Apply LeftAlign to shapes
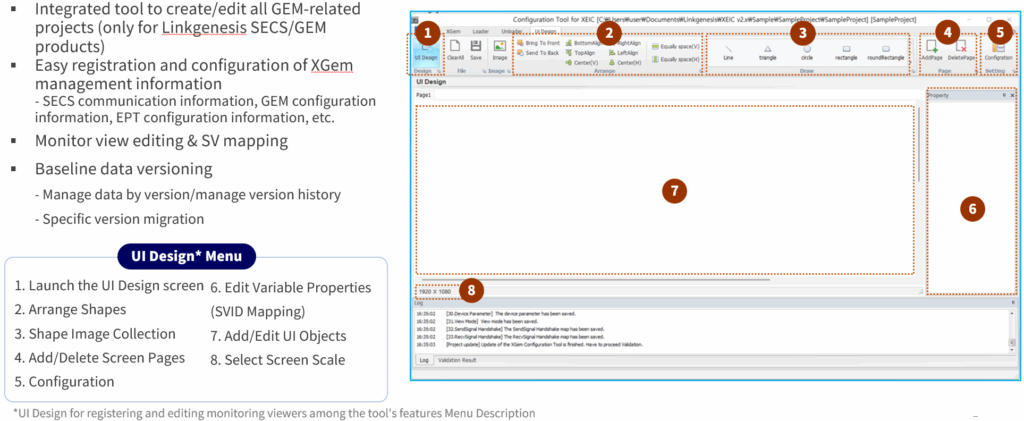 [623, 52]
